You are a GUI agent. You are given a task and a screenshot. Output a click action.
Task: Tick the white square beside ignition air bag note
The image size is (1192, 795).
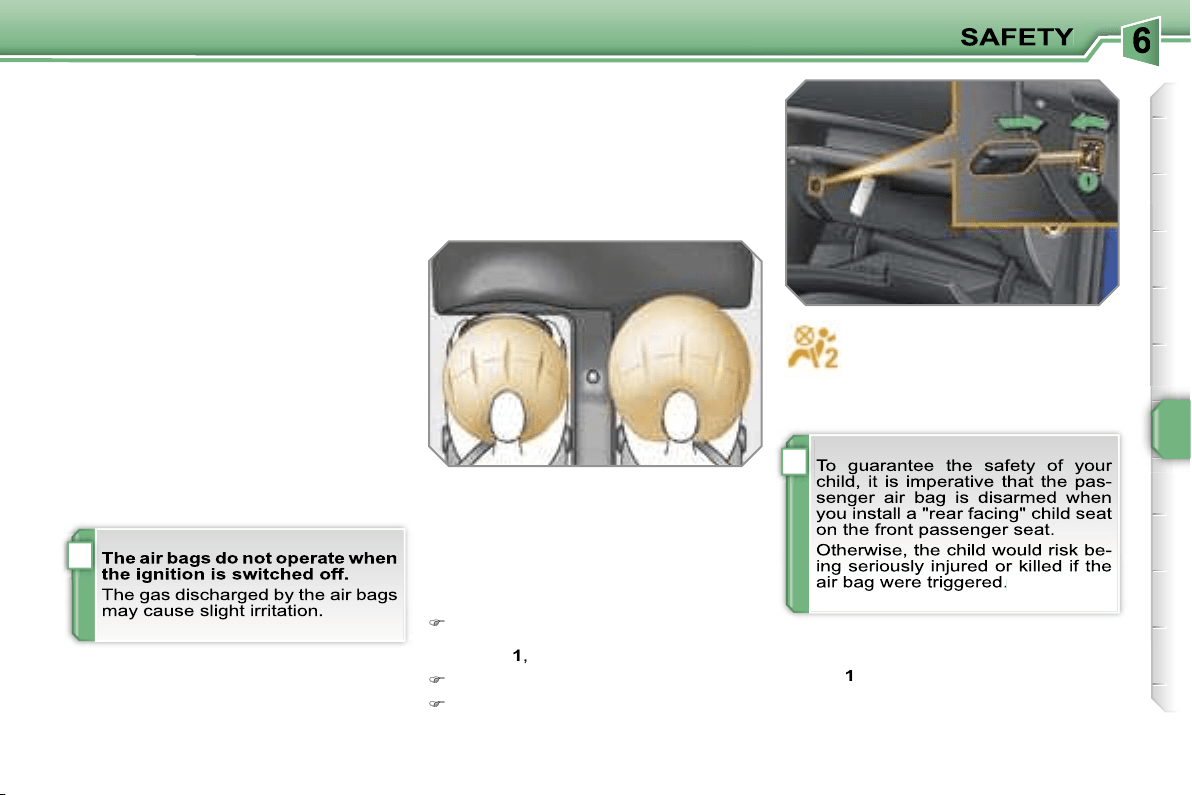click(x=80, y=556)
